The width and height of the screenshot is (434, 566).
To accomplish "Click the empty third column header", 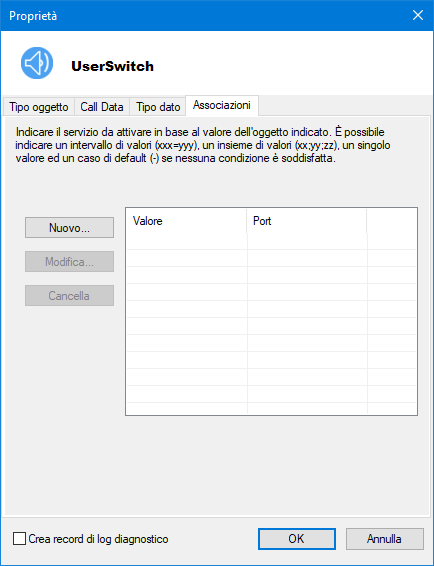I will pos(391,221).
